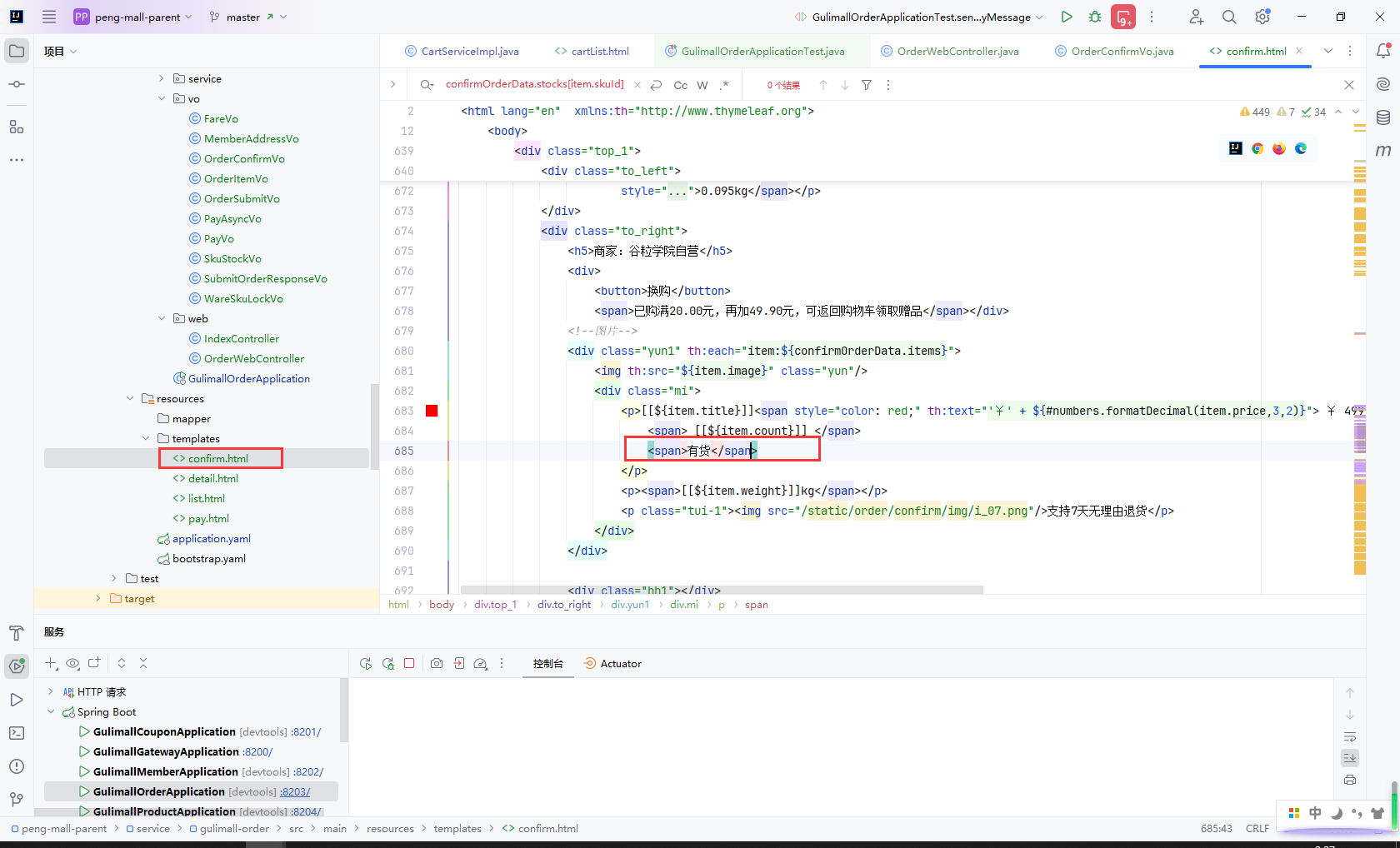Open Notifications bell icon
This screenshot has height=848, width=1400.
[x=1383, y=51]
